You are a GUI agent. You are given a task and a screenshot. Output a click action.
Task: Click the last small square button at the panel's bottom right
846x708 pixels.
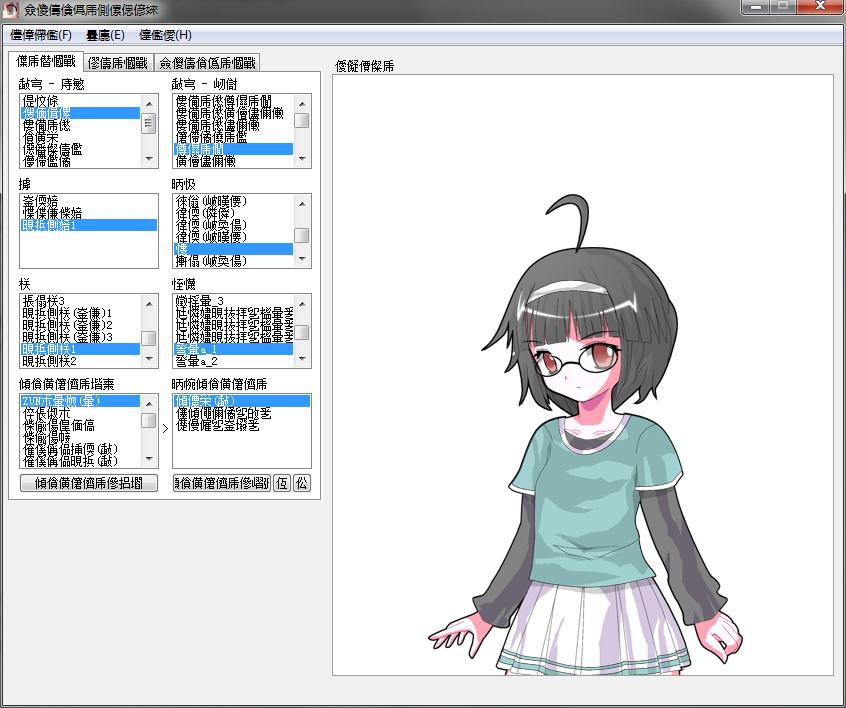pyautogui.click(x=302, y=483)
